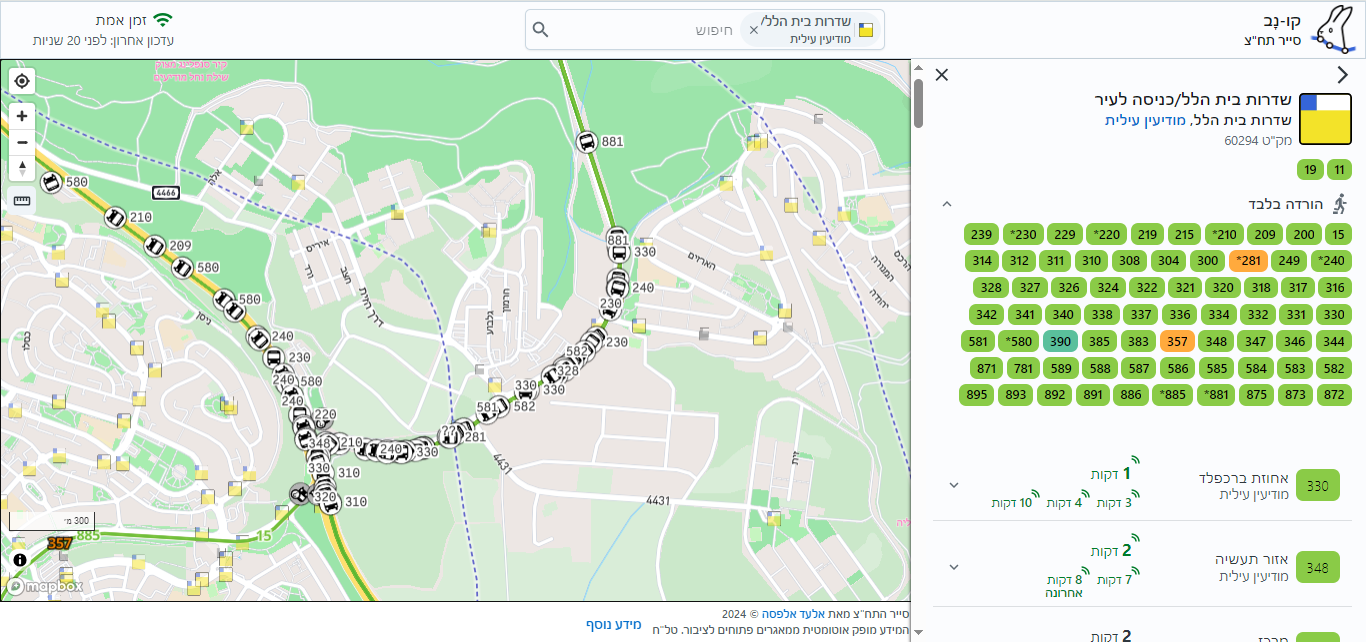Select the orange 281* route chip

point(1249,261)
